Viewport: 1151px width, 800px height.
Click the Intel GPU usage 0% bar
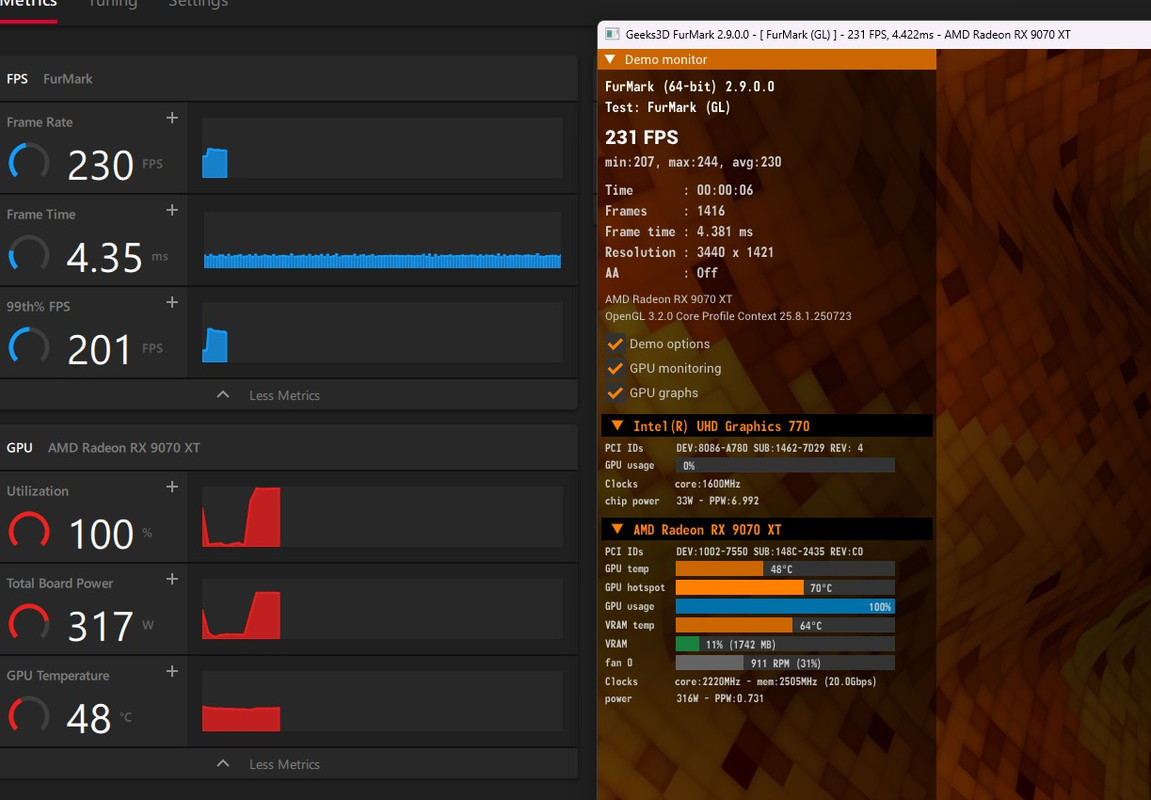(785, 465)
